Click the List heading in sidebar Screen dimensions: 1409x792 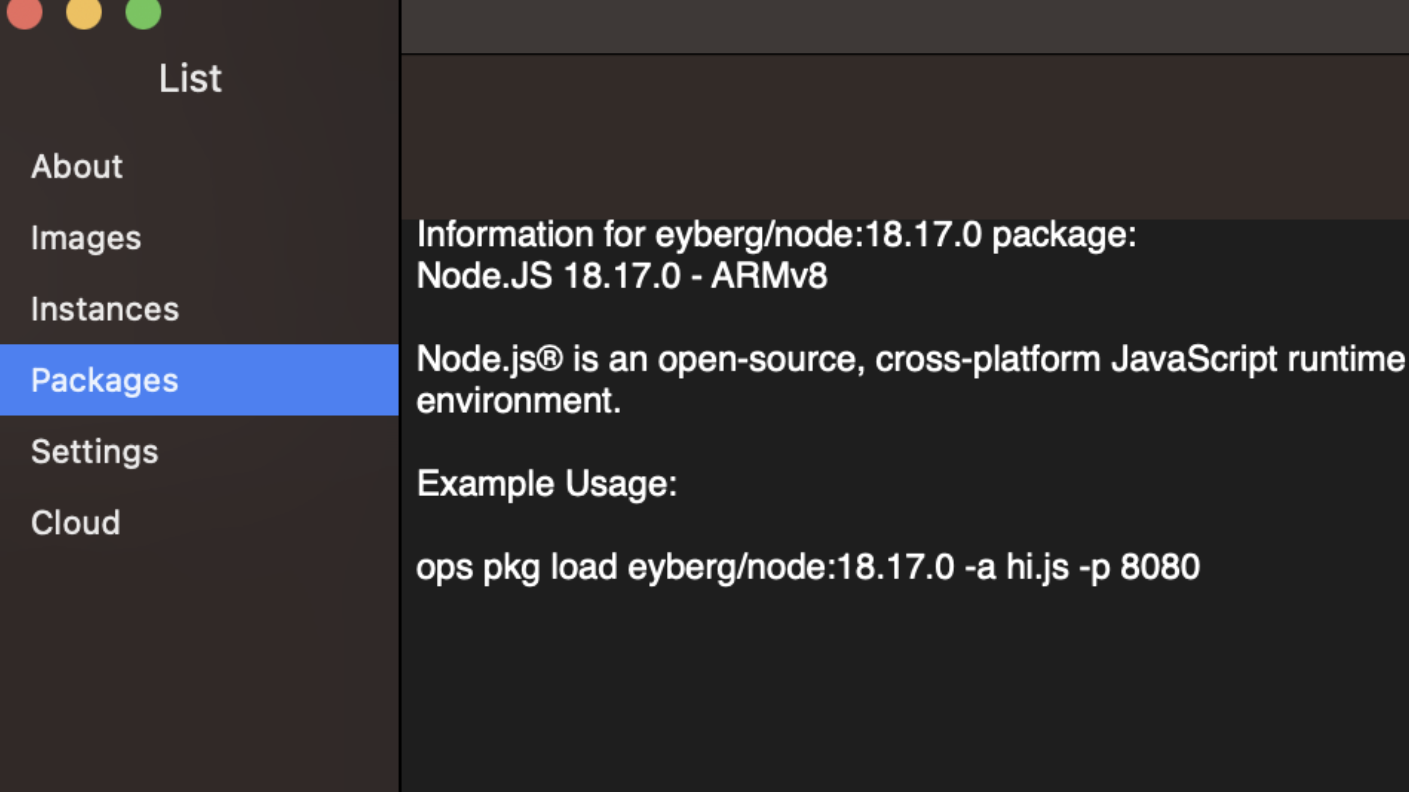[x=190, y=78]
